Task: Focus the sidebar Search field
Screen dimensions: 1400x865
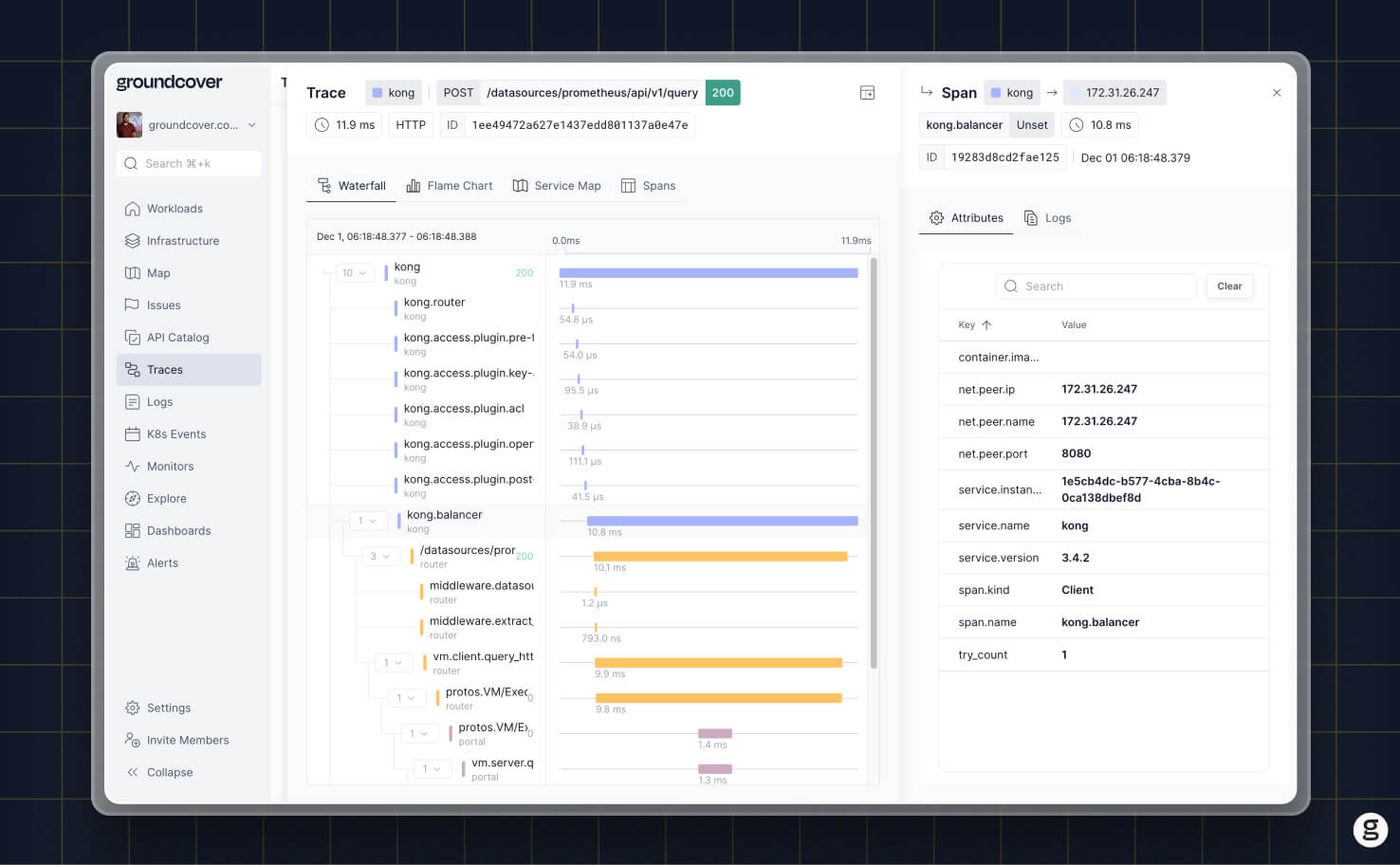Action: (x=189, y=163)
